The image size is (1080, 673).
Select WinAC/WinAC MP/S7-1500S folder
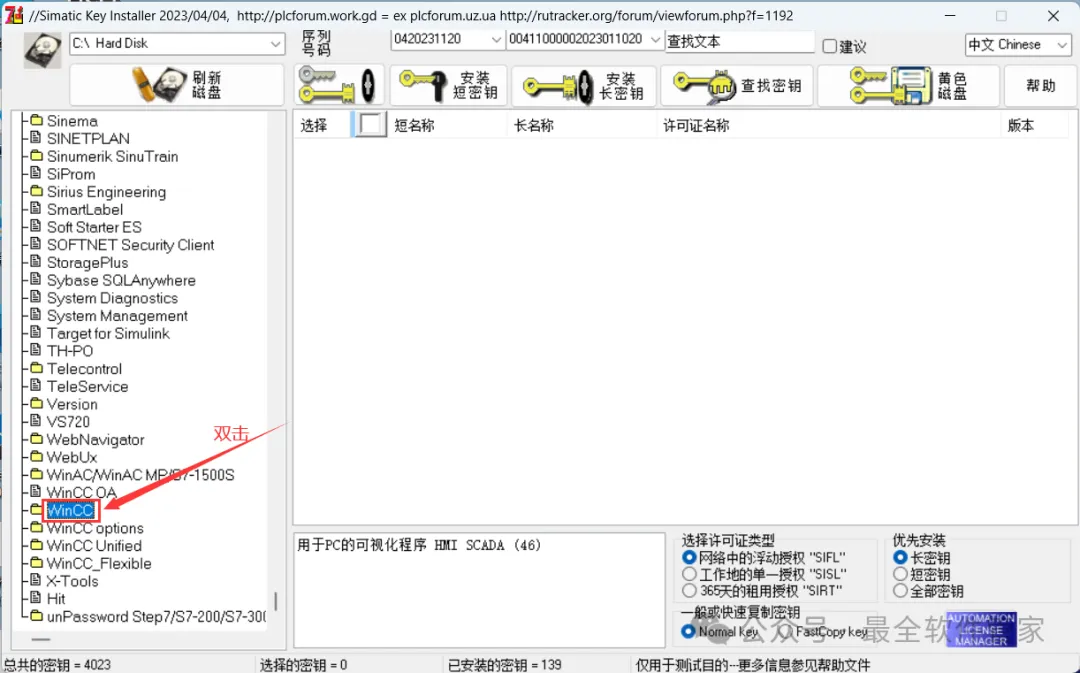[141, 475]
